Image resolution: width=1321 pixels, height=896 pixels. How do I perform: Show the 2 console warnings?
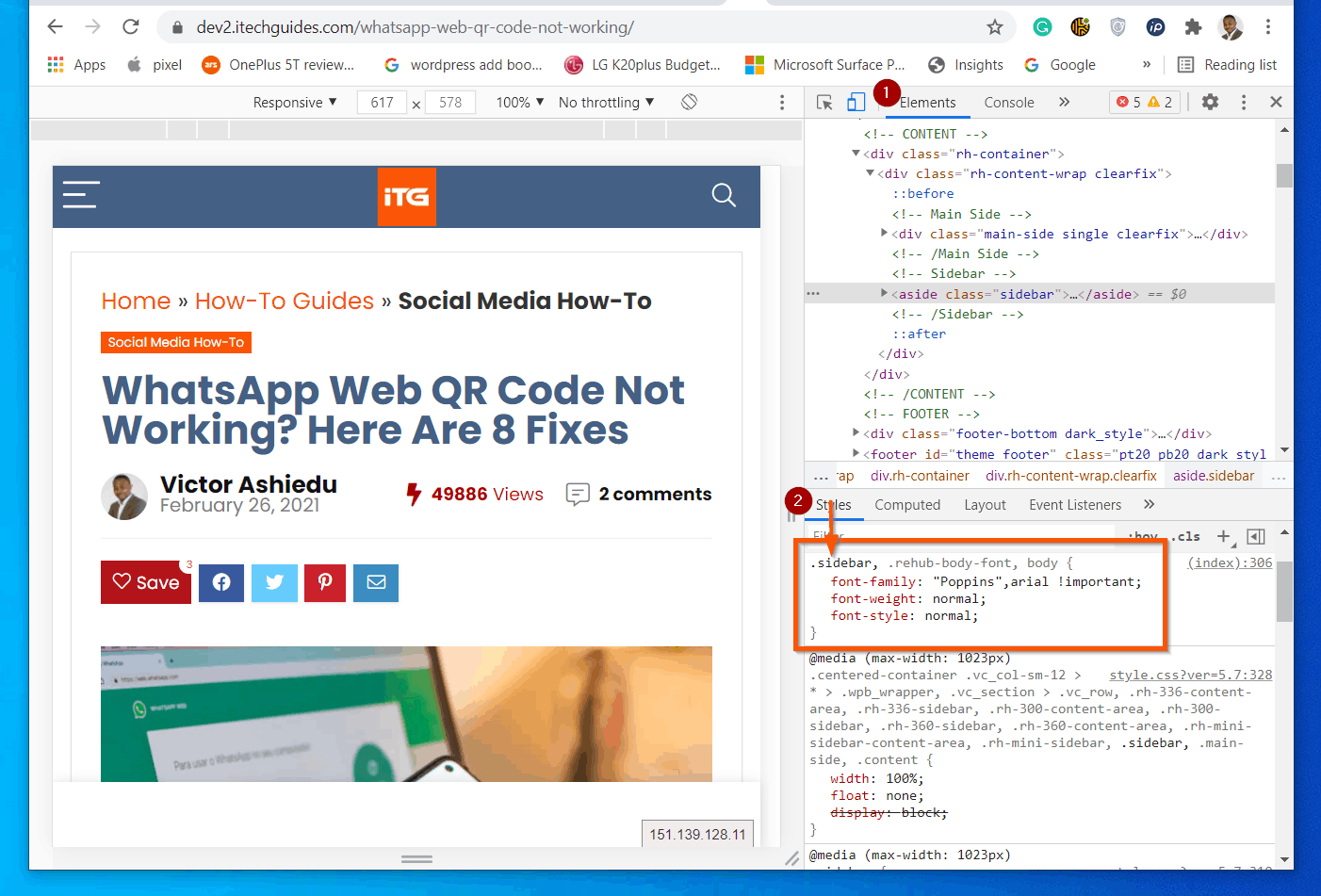pos(1160,102)
